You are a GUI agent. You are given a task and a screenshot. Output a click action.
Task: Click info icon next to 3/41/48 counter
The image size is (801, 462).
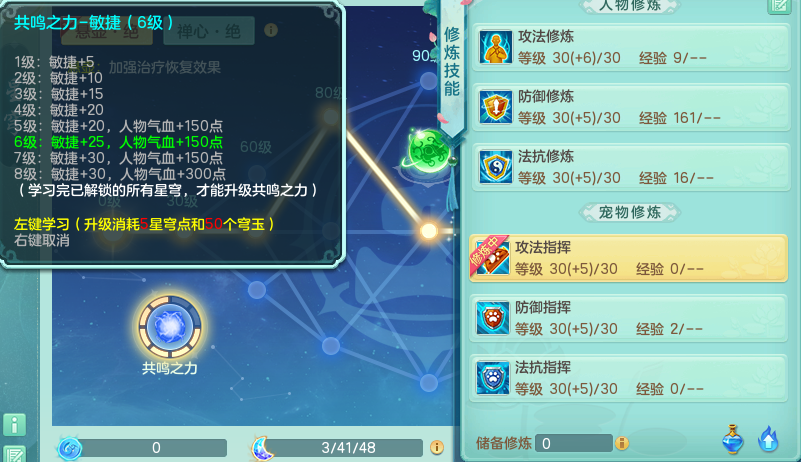(437, 448)
